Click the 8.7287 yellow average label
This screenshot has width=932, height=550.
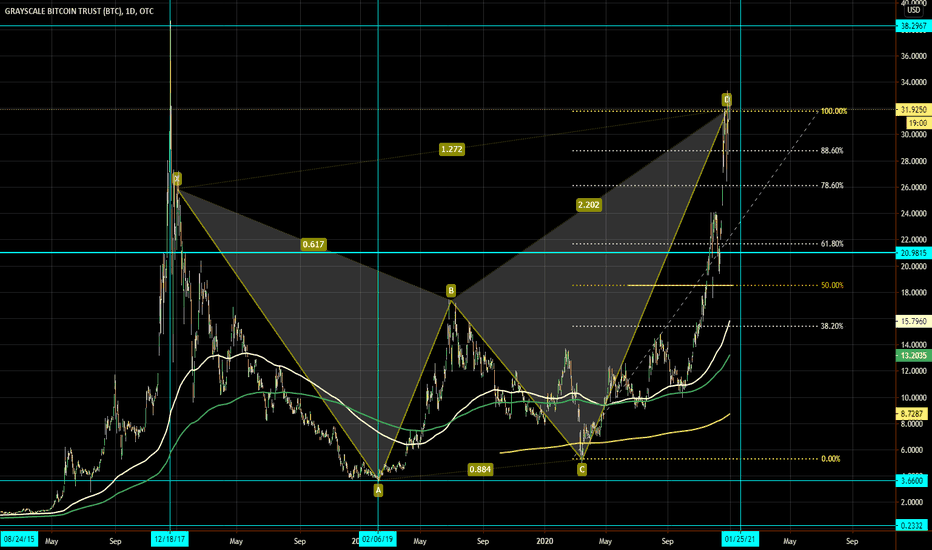(913, 413)
